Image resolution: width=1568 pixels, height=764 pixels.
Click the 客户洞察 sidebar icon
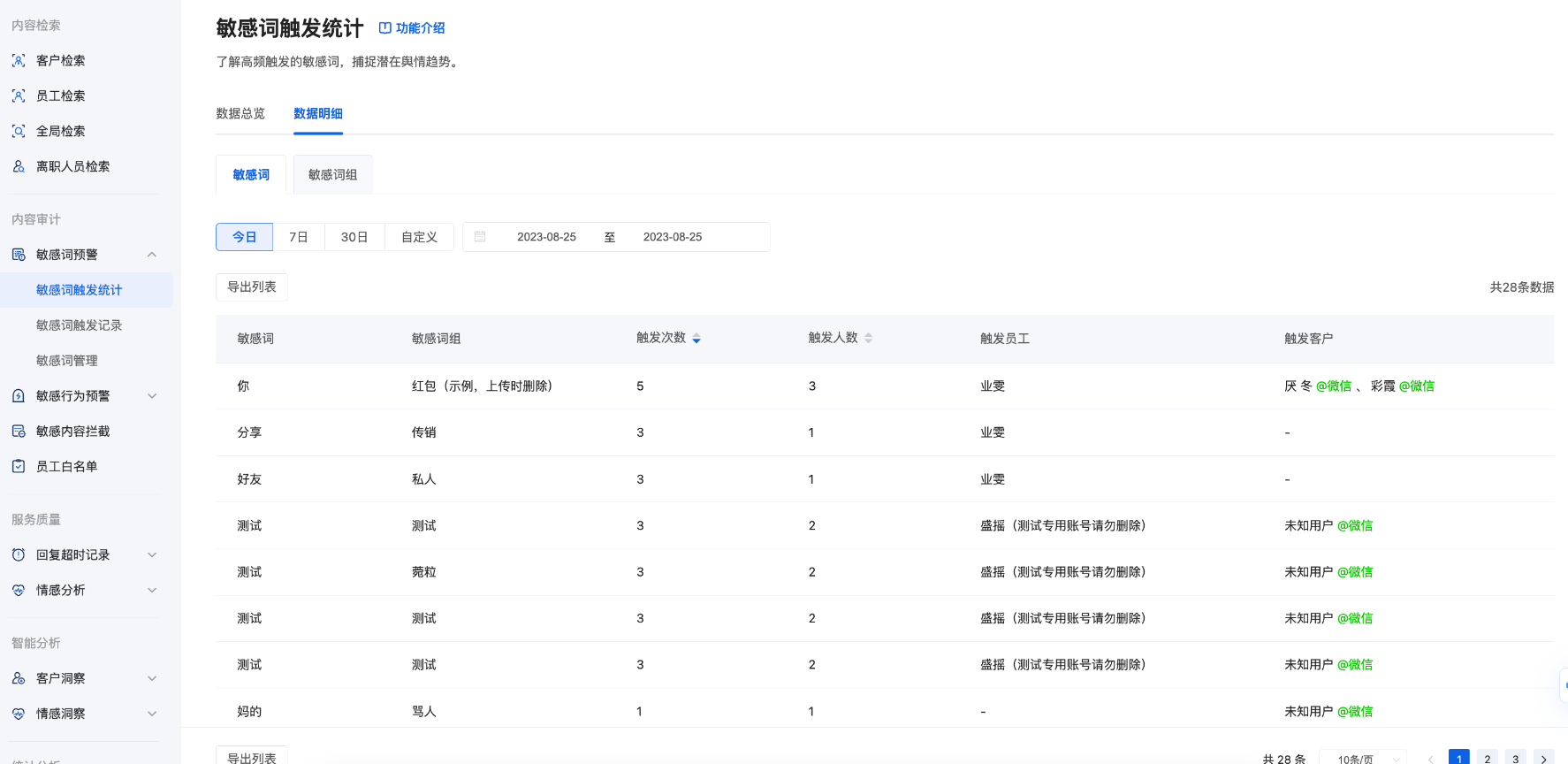click(x=19, y=678)
